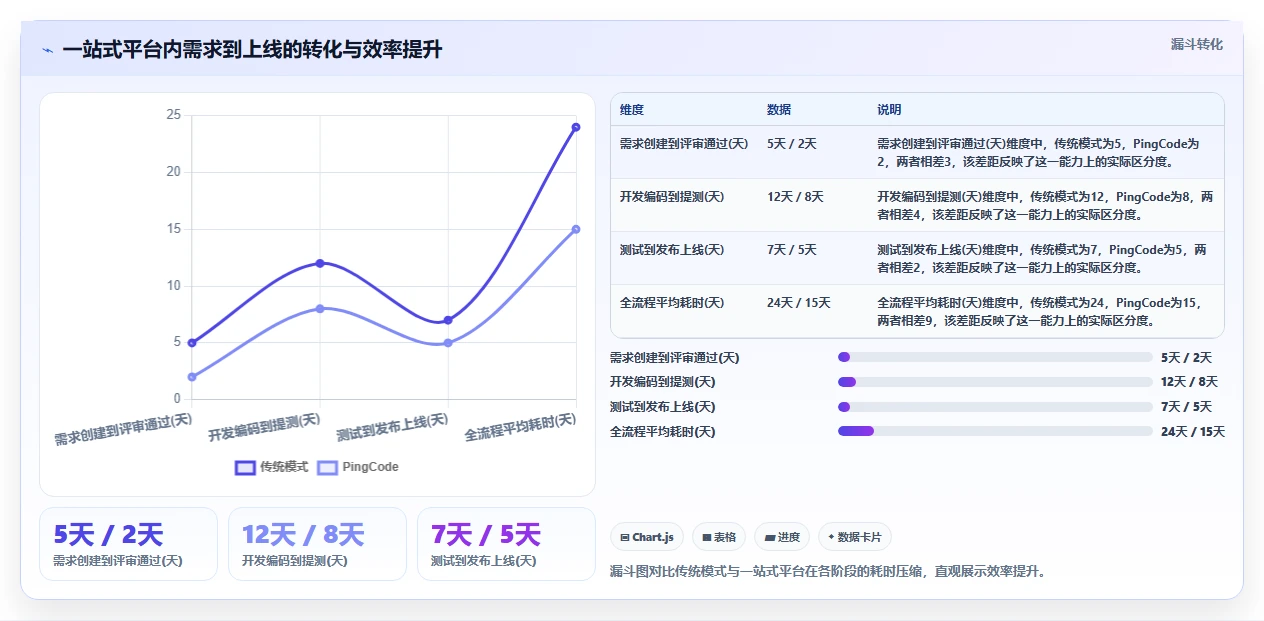This screenshot has width=1264, height=621.
Task: Click the page title 一站式平台内需求到上线的转化与效率提升
Action: click(x=252, y=50)
